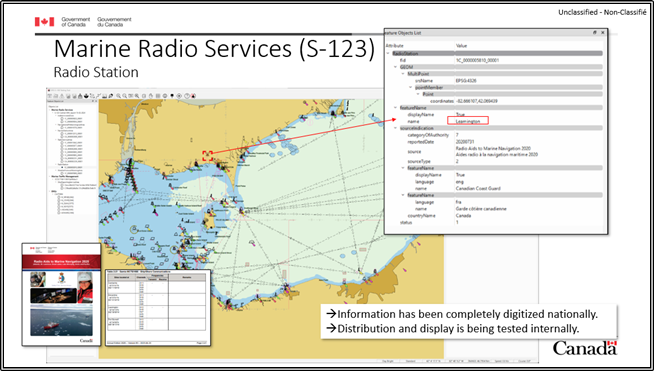Click the Value column header

click(x=461, y=46)
